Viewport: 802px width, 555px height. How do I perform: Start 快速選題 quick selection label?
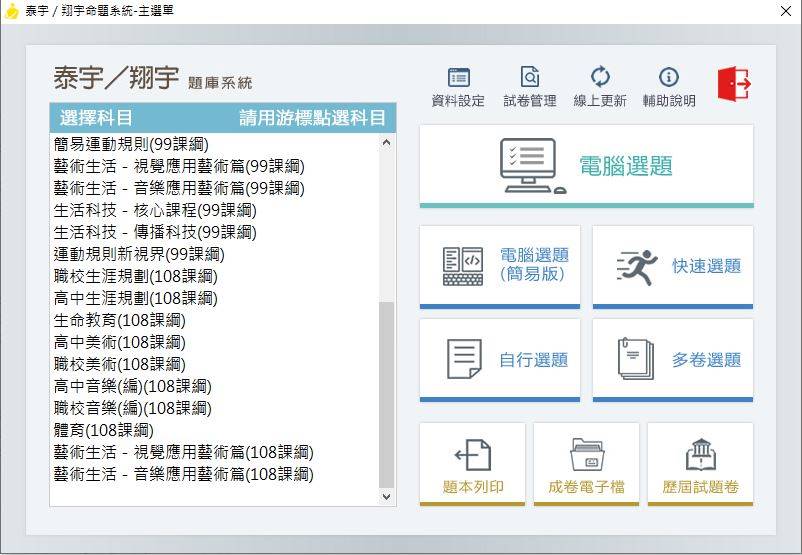tap(706, 266)
